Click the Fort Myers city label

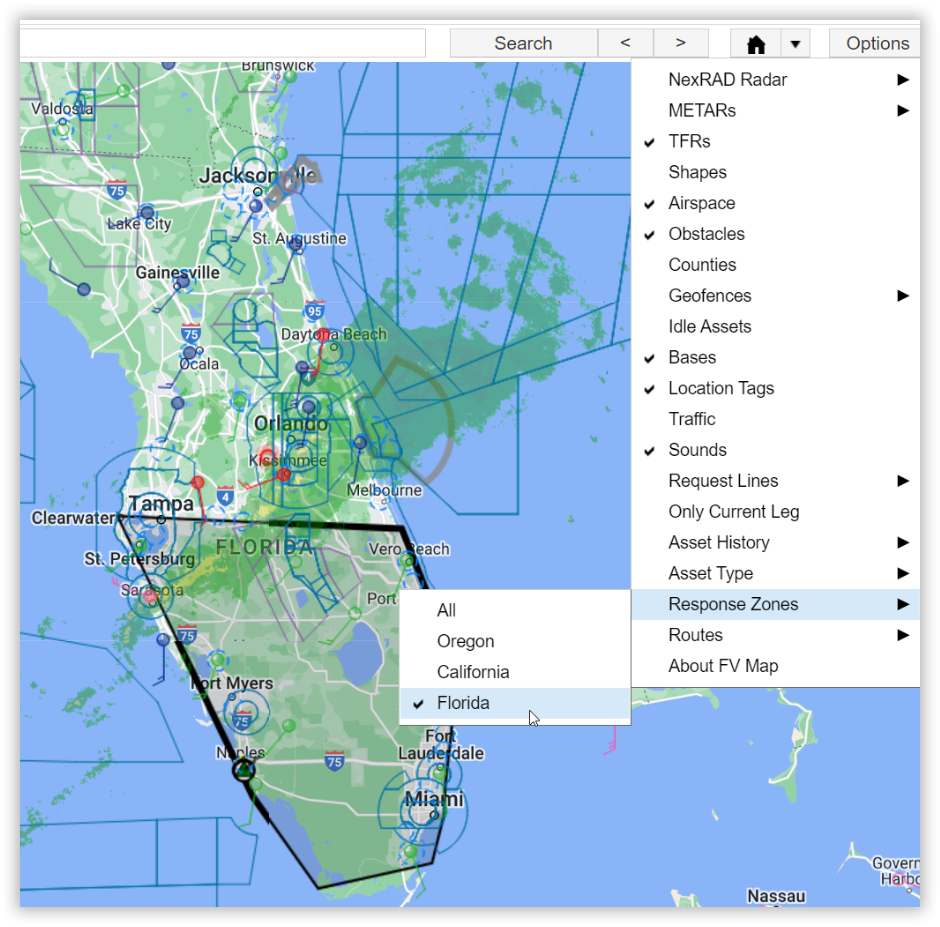pos(231,683)
